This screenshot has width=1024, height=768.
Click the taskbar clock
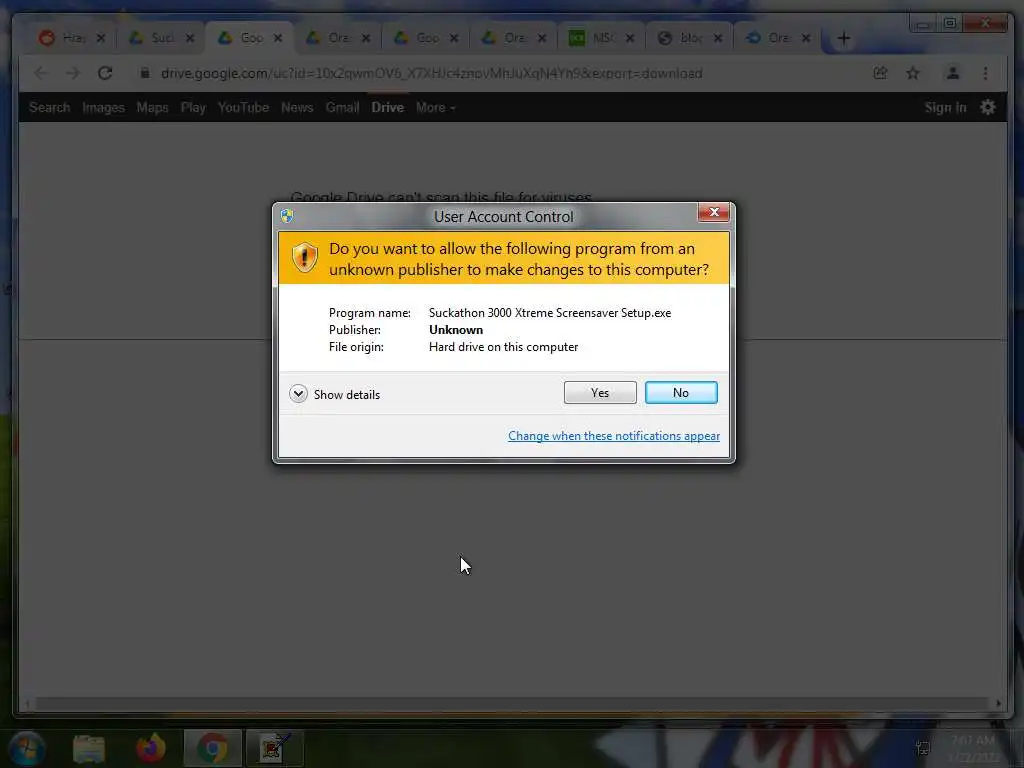(x=972, y=748)
